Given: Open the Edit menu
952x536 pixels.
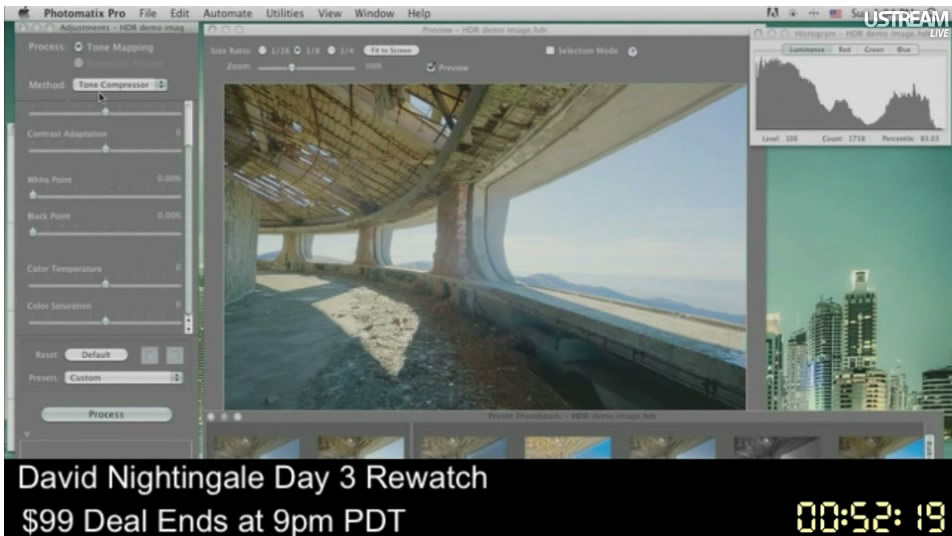Looking at the screenshot, I should coord(179,13).
